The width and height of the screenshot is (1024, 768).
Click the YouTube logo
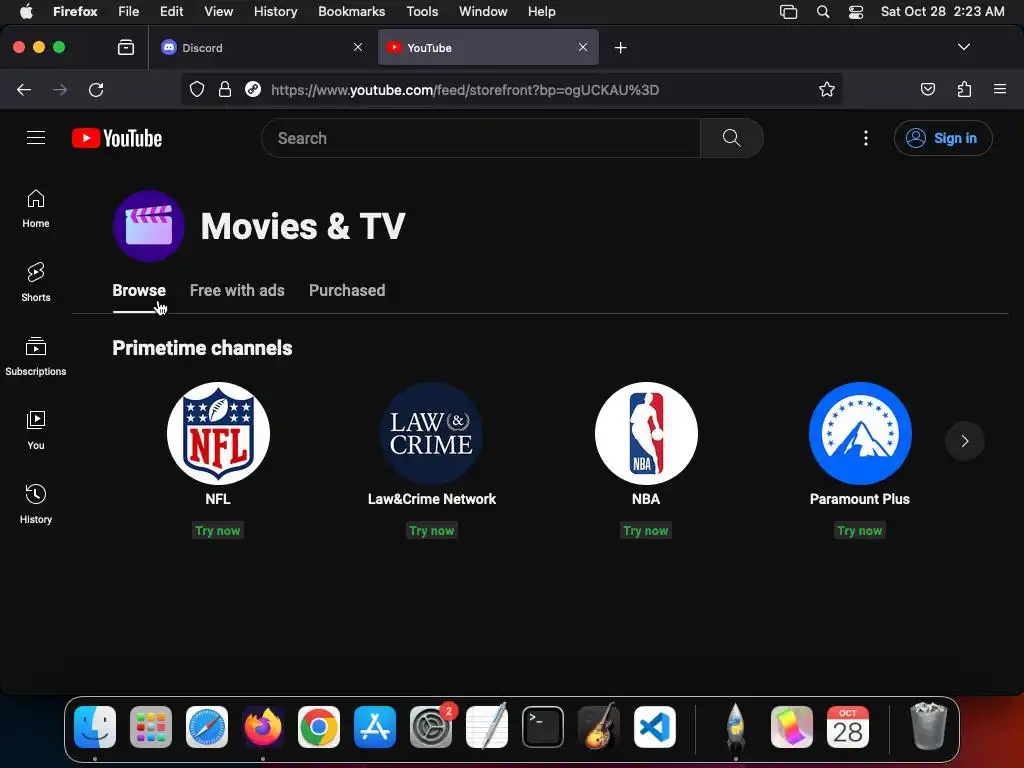tap(117, 138)
